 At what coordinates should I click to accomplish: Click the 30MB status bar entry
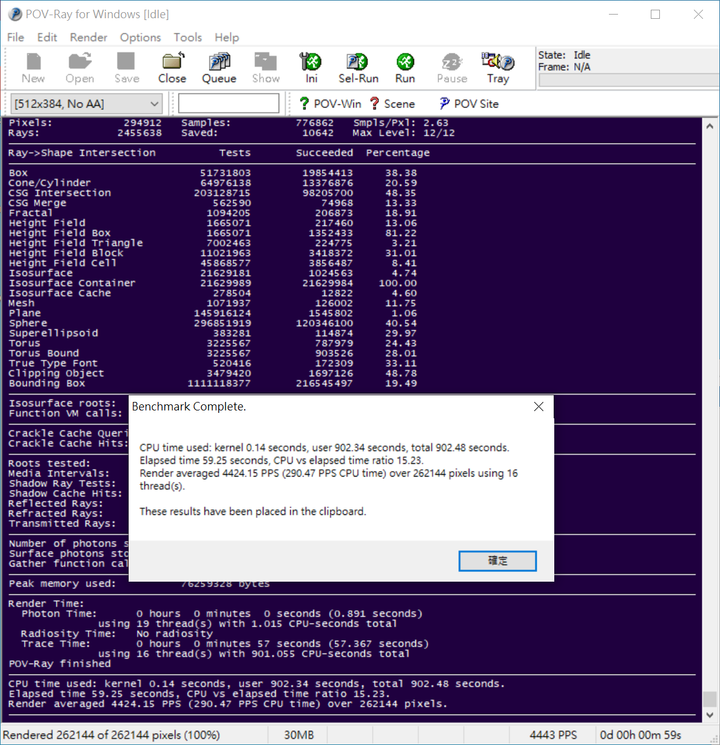tap(298, 735)
